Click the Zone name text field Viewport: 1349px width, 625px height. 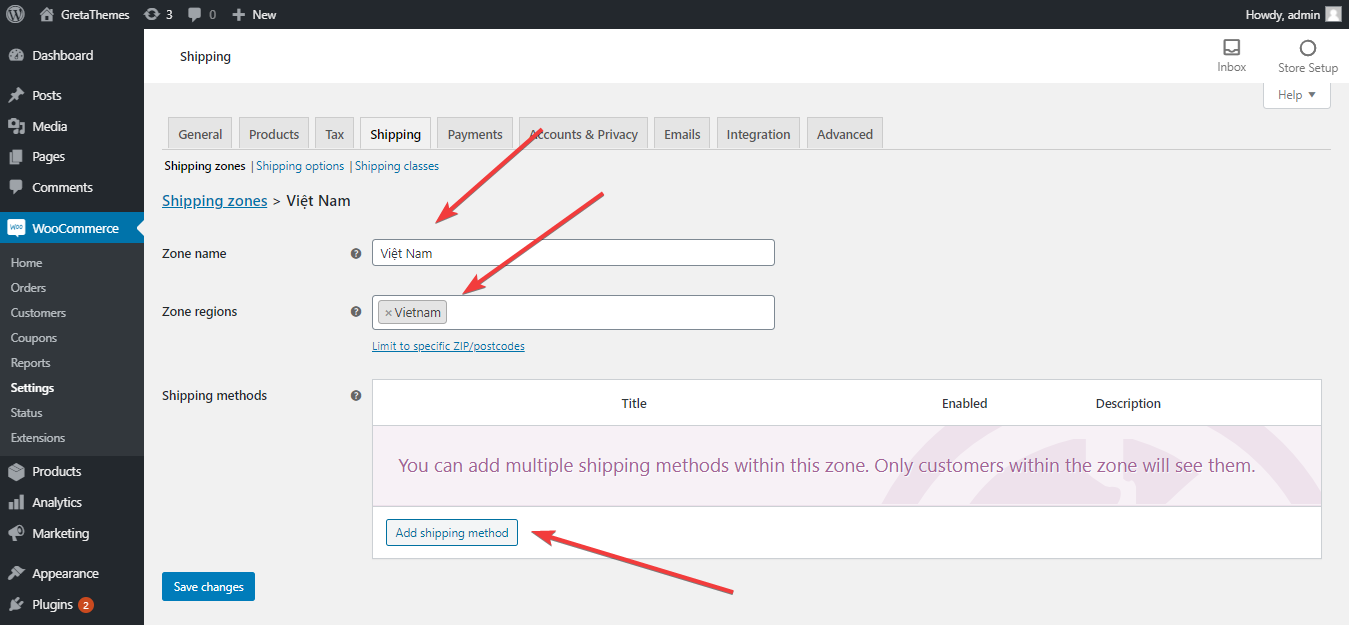(573, 253)
